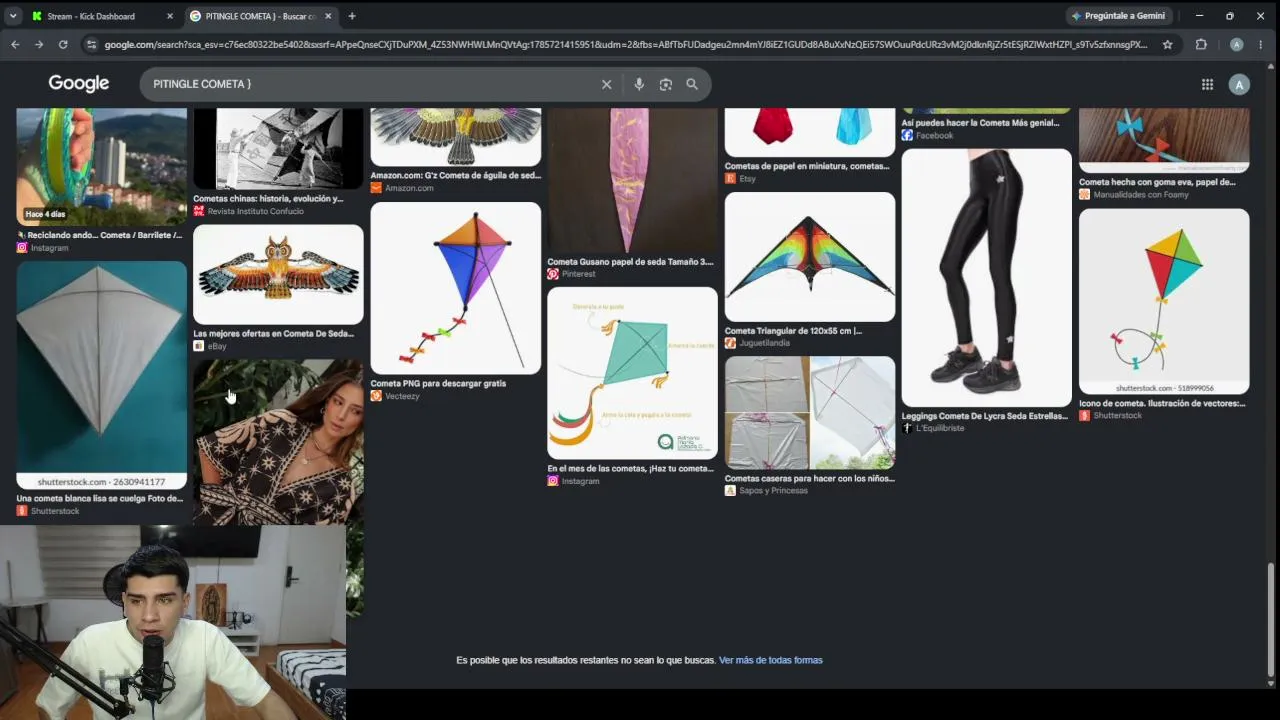Open the black leggings image
The image size is (1280, 720).
pyautogui.click(x=986, y=278)
